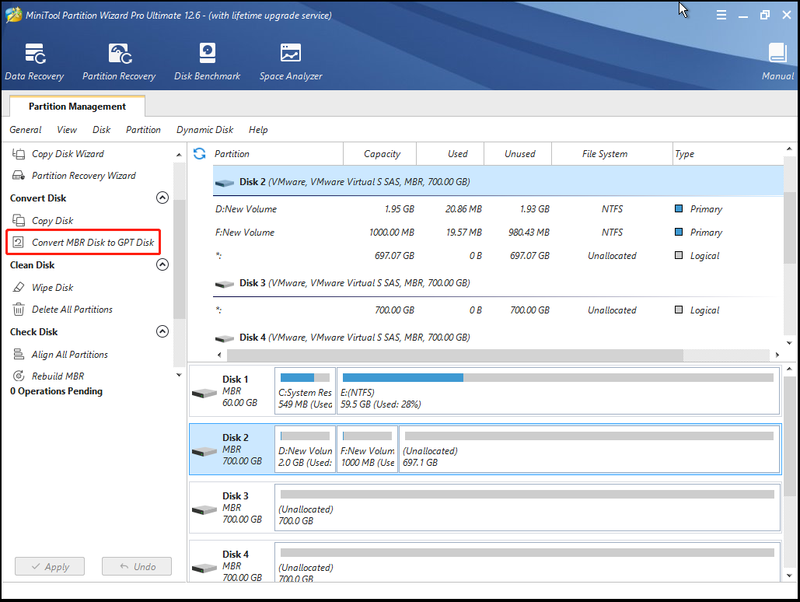Choose Copy Disk Wizard option
The width and height of the screenshot is (800, 602).
68,154
